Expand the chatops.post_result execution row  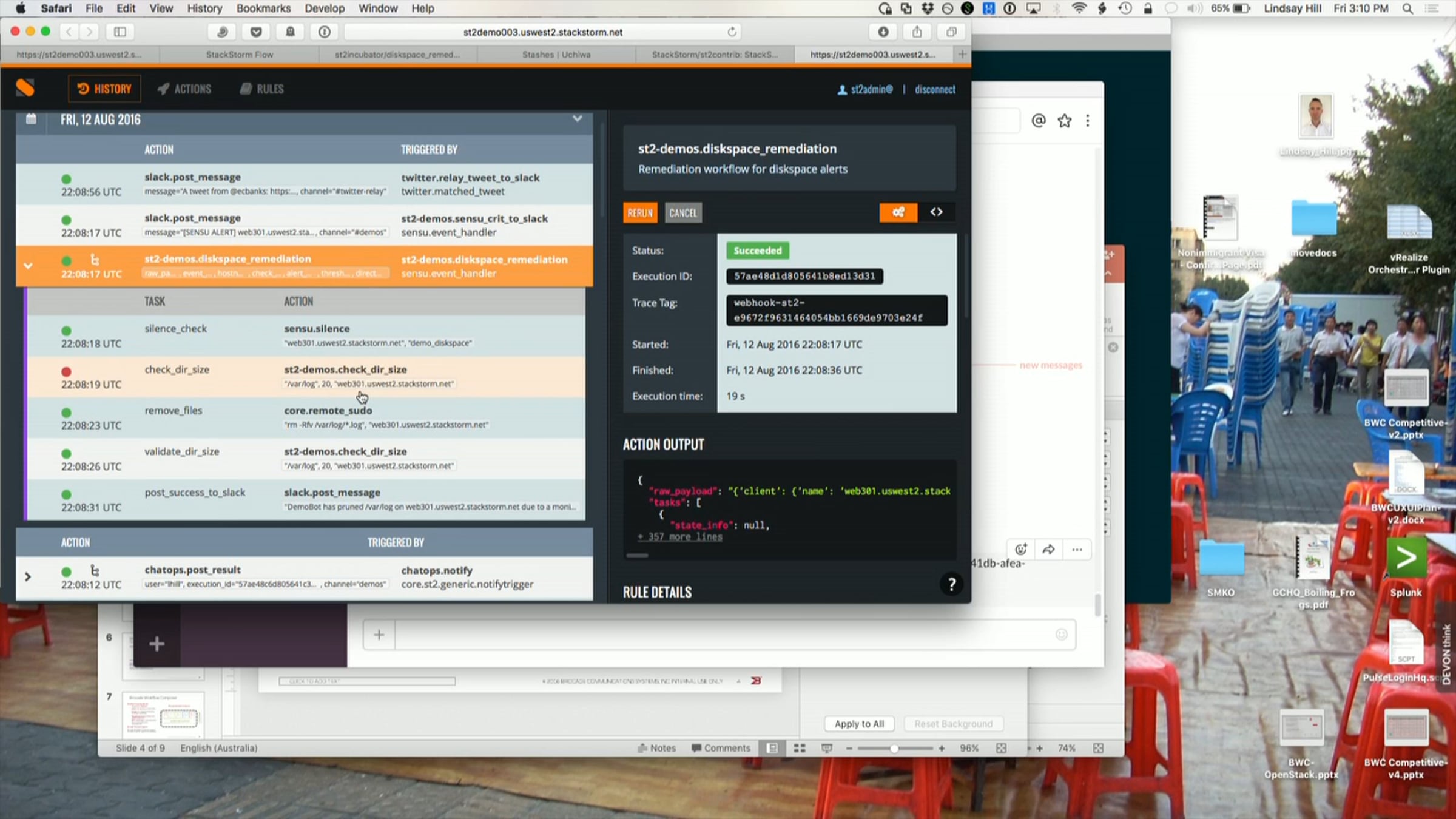28,577
